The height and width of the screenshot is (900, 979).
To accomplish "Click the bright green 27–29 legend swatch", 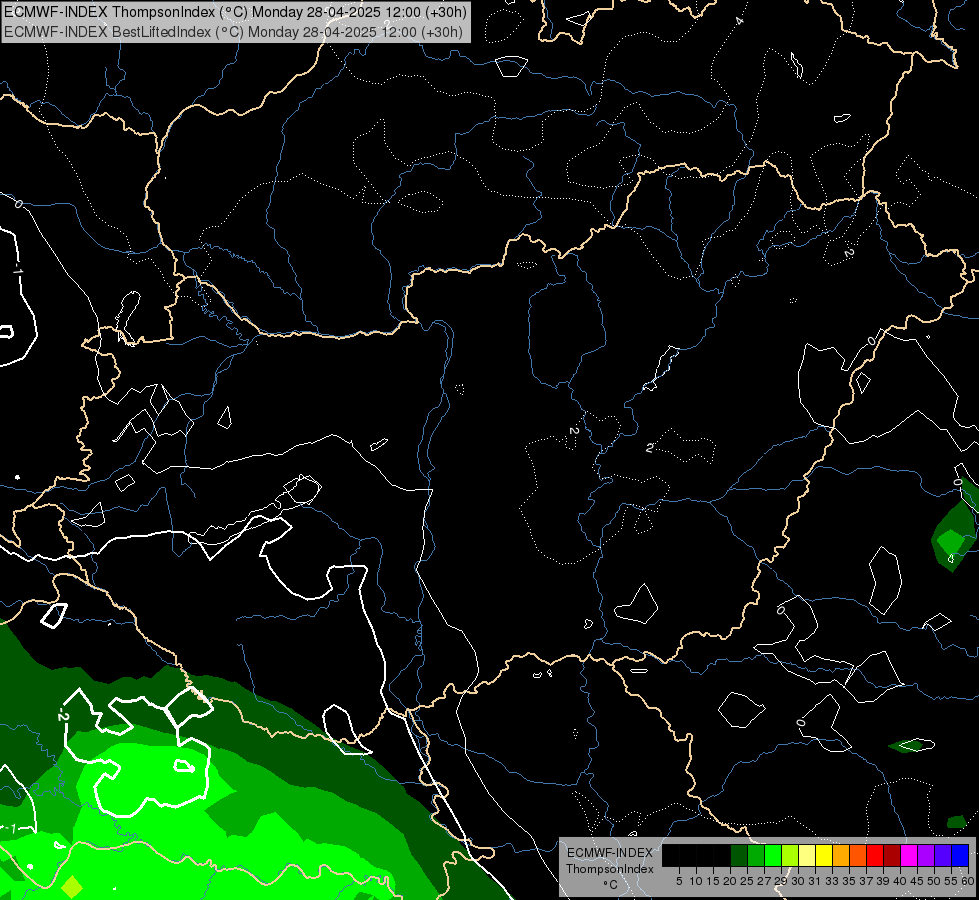I will coord(773,856).
